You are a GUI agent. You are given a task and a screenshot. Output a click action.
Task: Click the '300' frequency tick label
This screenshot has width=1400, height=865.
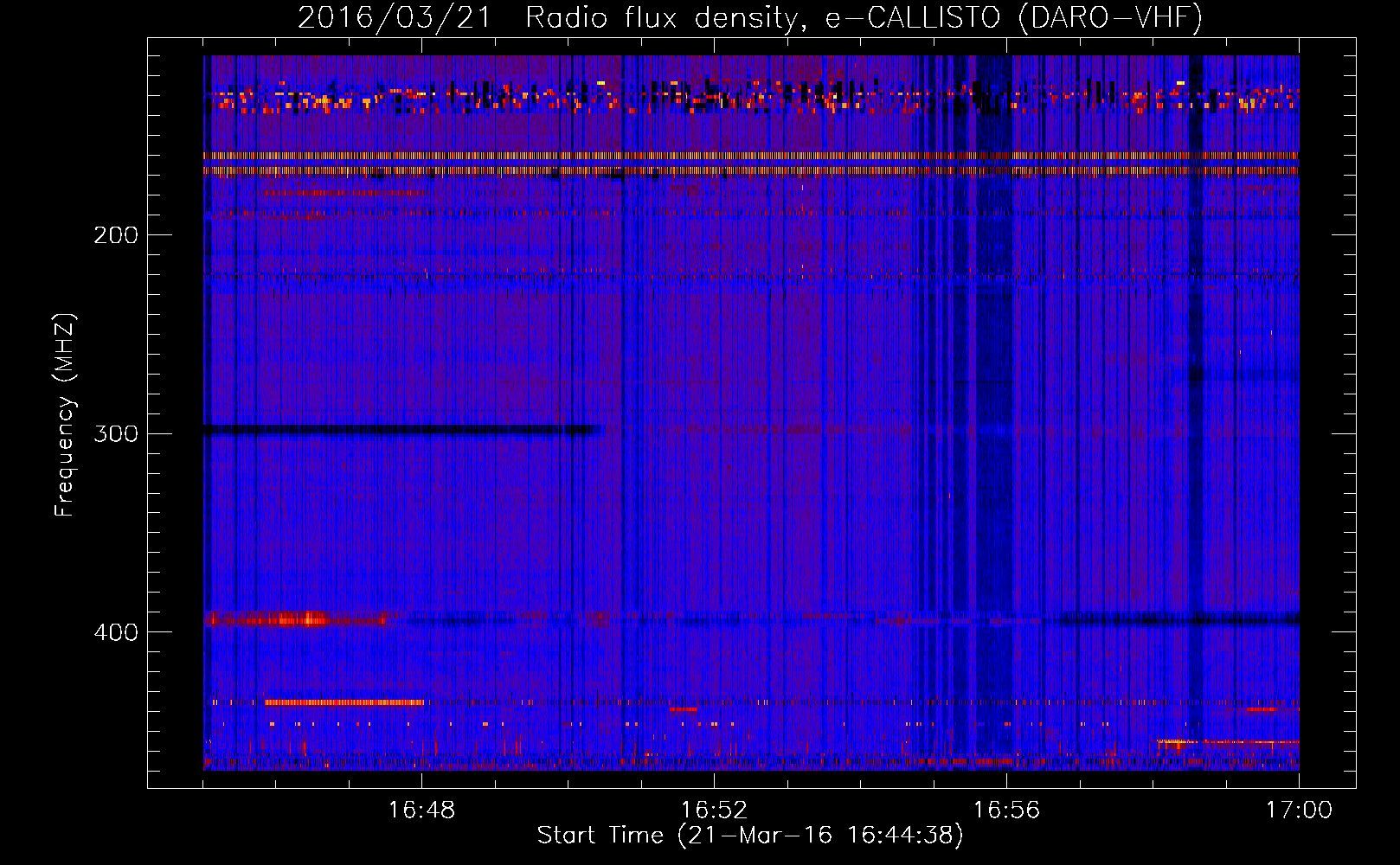click(x=116, y=433)
